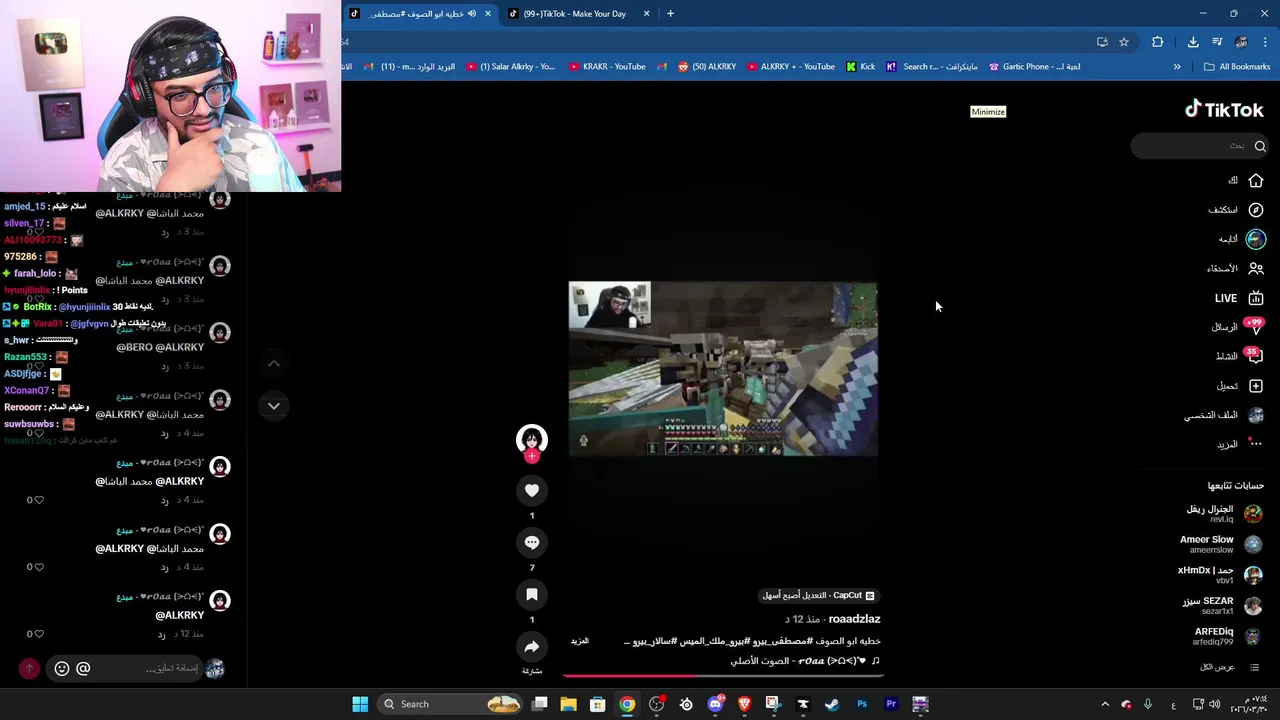Open the More three-dots menu in sidebar
Screen dimensions: 1280x720
[x=1256, y=444]
